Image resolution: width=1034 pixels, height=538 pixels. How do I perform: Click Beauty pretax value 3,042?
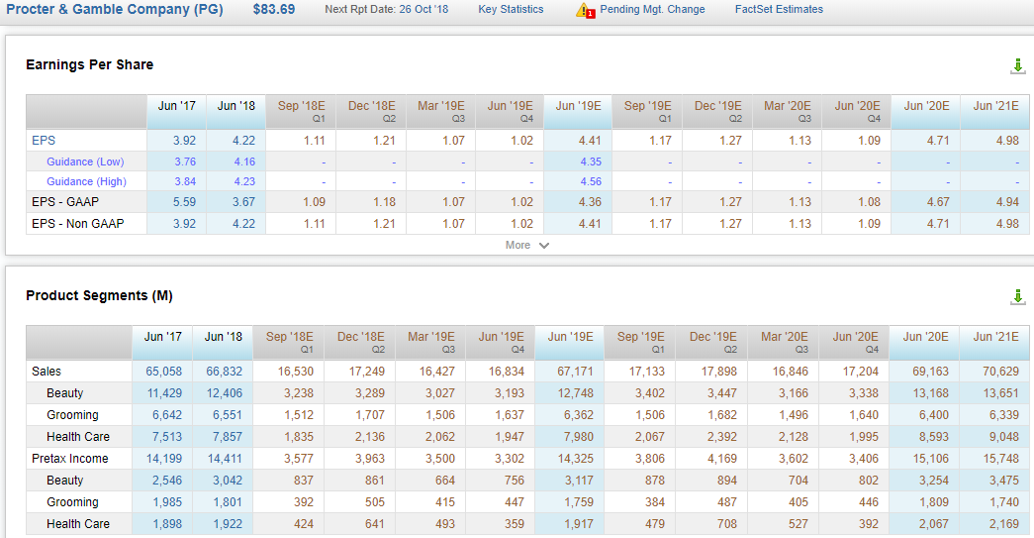(x=228, y=480)
